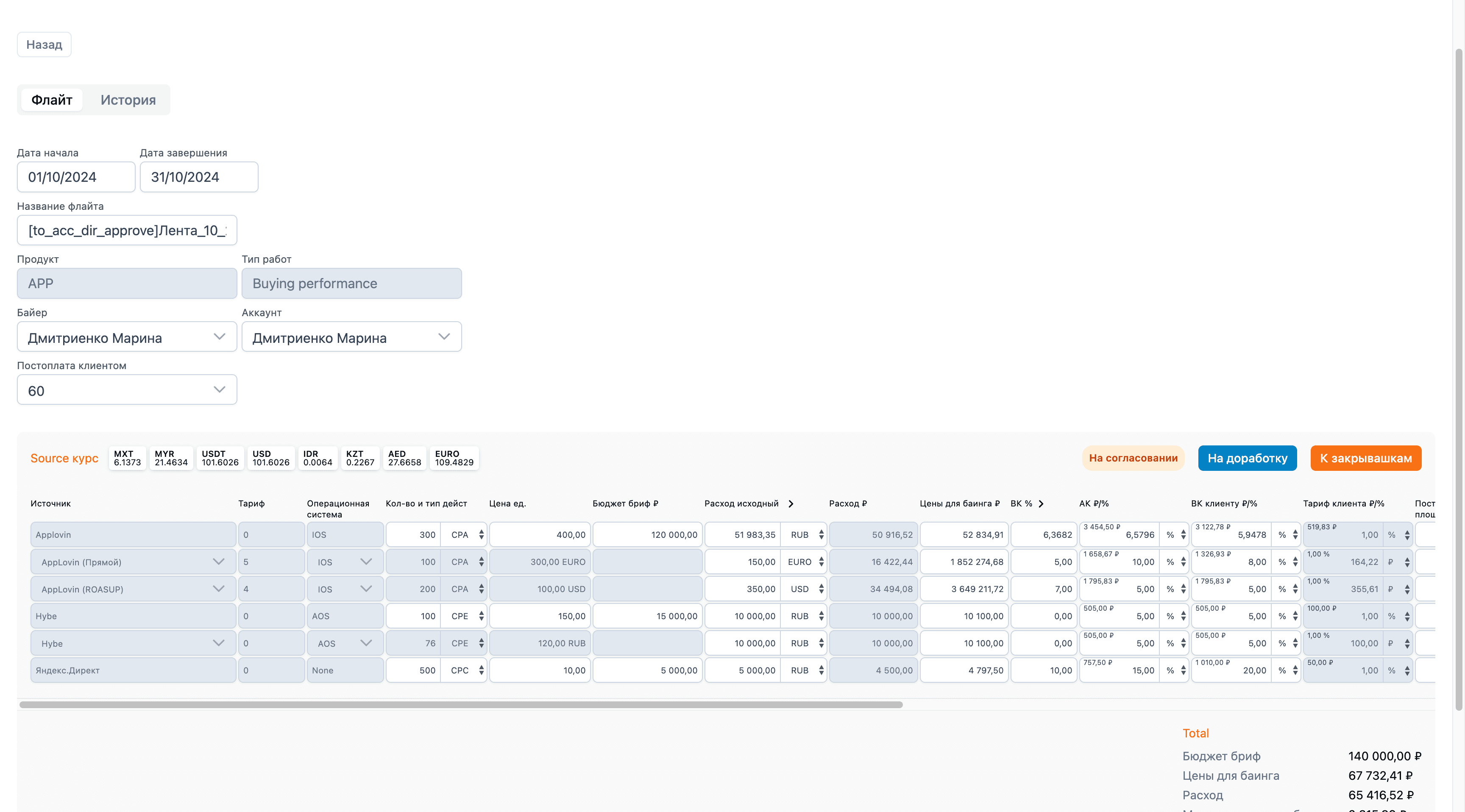Edit quantity 300 in Applovin row
The width and height of the screenshot is (1465, 812).
coord(413,534)
